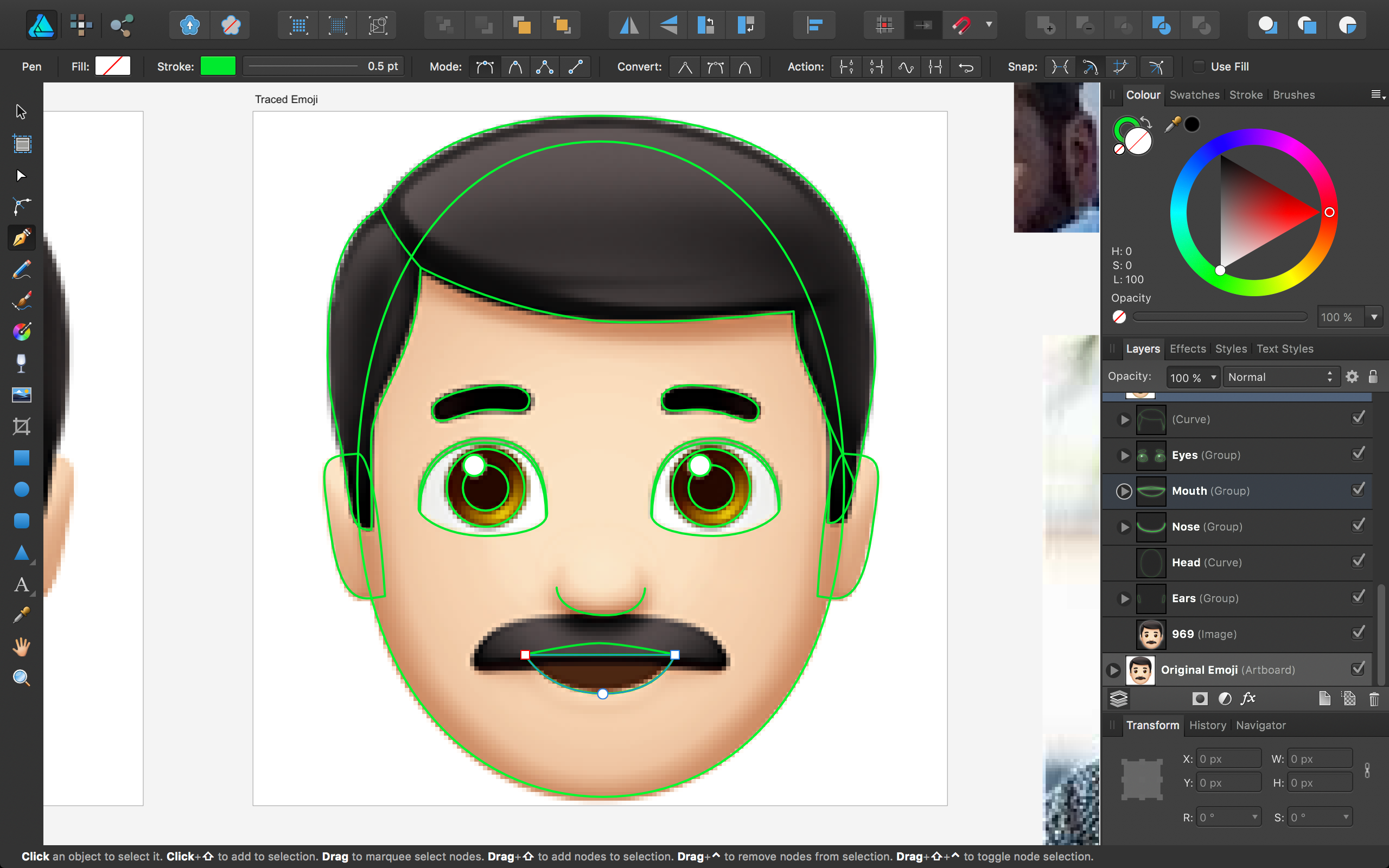Viewport: 1389px width, 868px height.
Task: Expand the Eyes group
Action: 1124,455
